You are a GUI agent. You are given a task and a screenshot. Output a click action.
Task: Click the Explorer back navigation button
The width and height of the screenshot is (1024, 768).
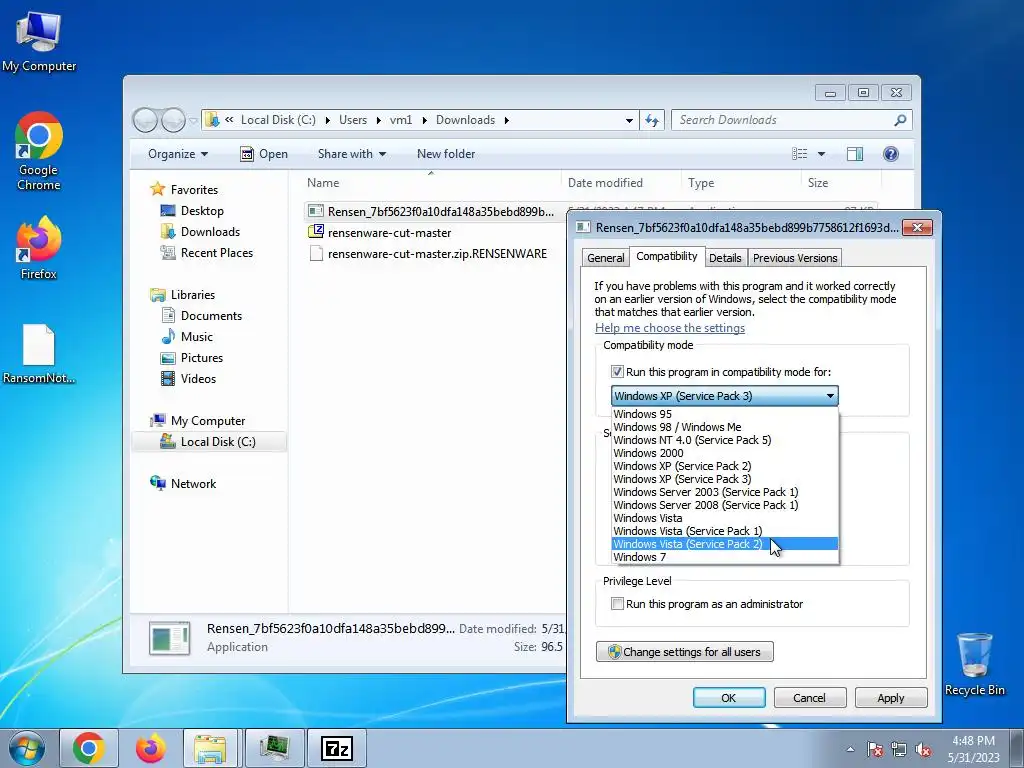[x=145, y=120]
